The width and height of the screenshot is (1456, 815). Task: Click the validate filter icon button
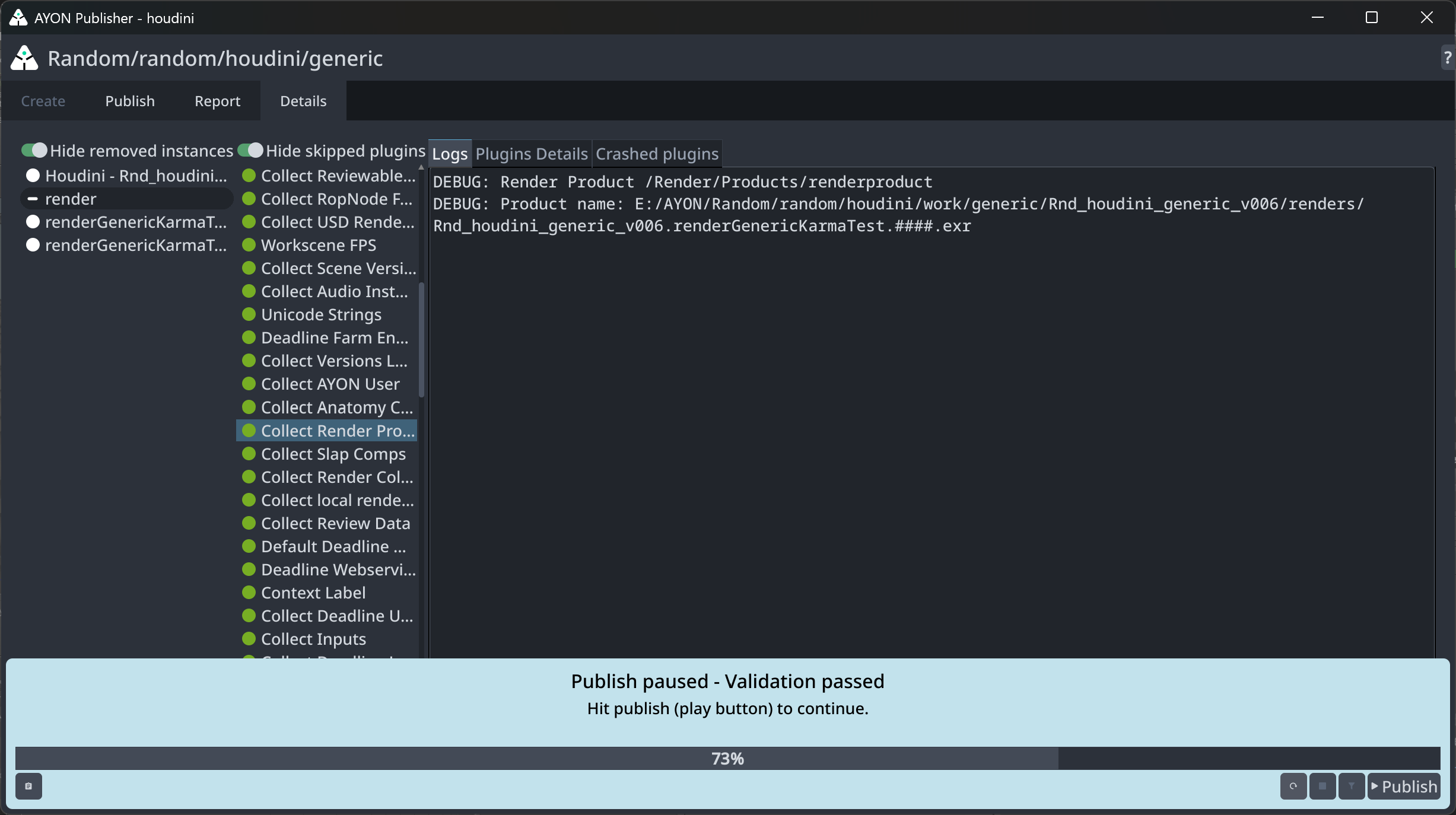tap(1352, 786)
